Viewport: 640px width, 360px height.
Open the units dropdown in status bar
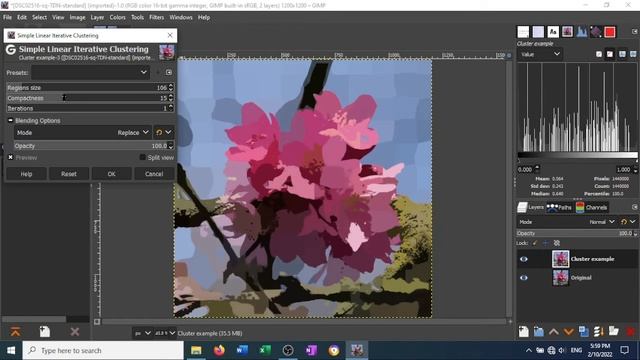coord(142,333)
